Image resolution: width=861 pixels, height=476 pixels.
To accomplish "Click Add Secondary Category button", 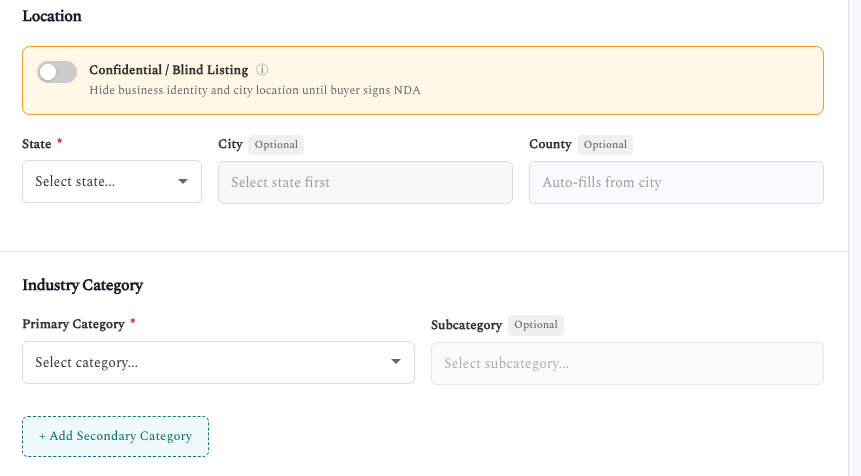I will point(115,436).
